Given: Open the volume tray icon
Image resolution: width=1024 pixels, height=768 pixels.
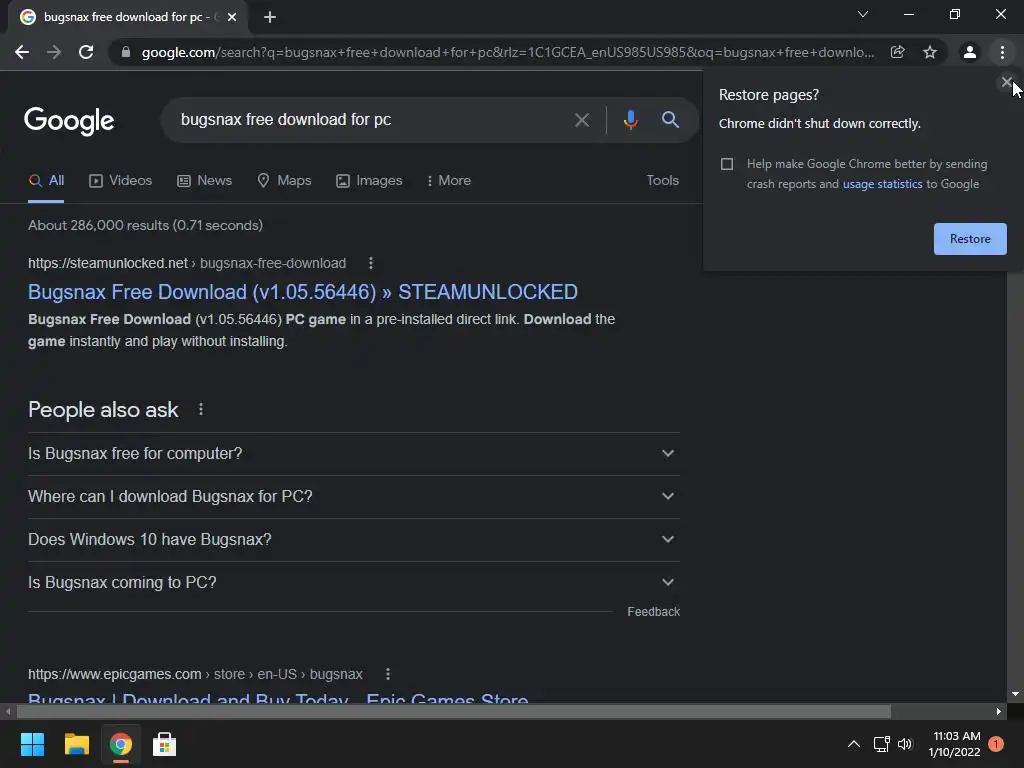Looking at the screenshot, I should pyautogui.click(x=905, y=744).
